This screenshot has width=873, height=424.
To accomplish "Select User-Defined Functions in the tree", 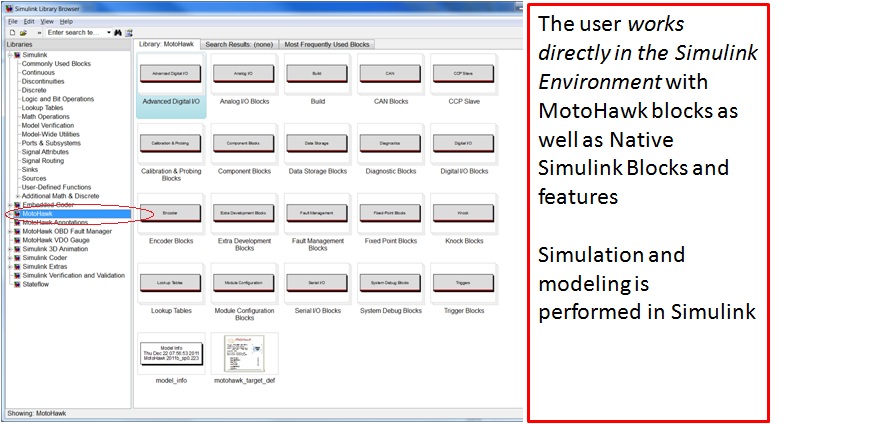I will 56,188.
